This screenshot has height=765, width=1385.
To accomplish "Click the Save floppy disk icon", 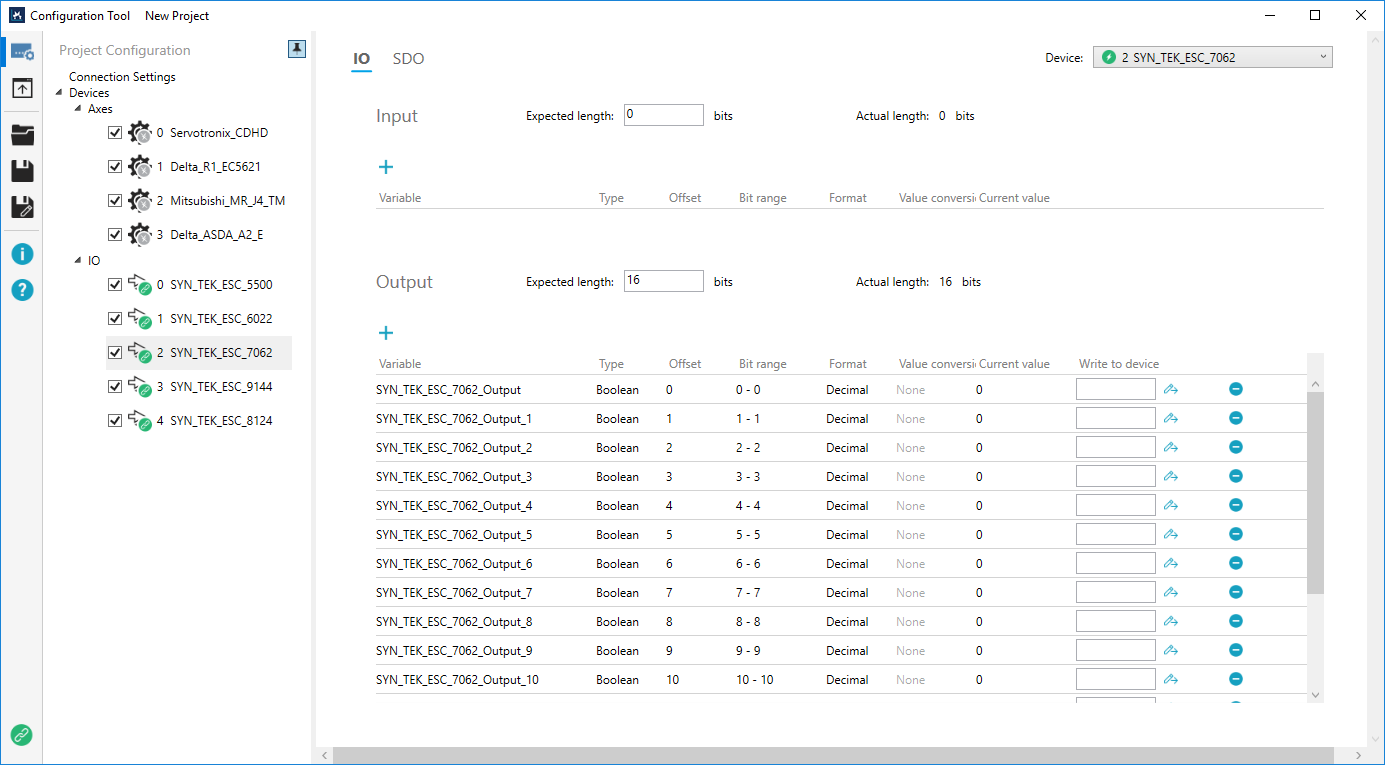I will pyautogui.click(x=22, y=171).
